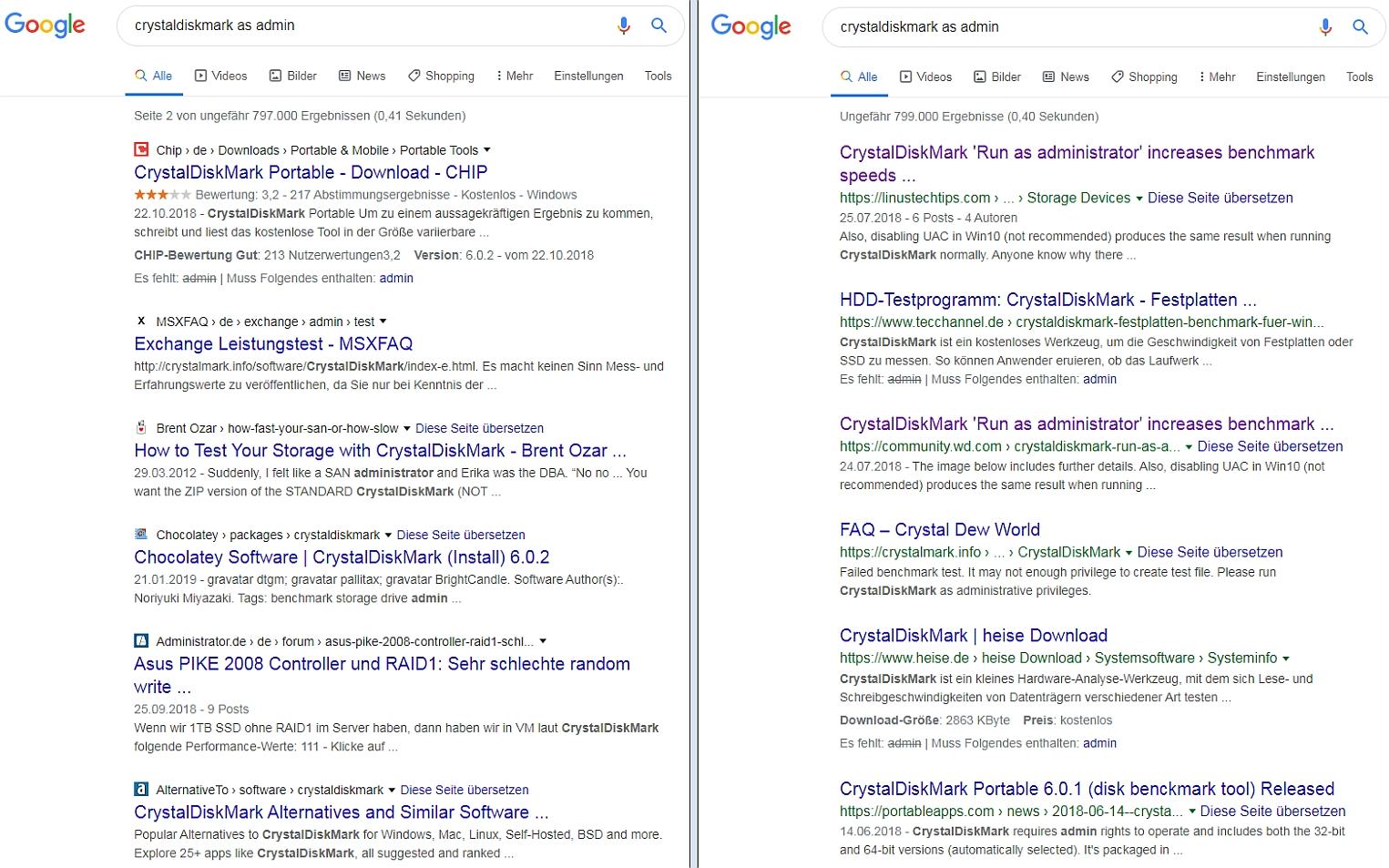Switch to Videos tab in left window
Screen dimensions: 1389x868
[x=221, y=76]
